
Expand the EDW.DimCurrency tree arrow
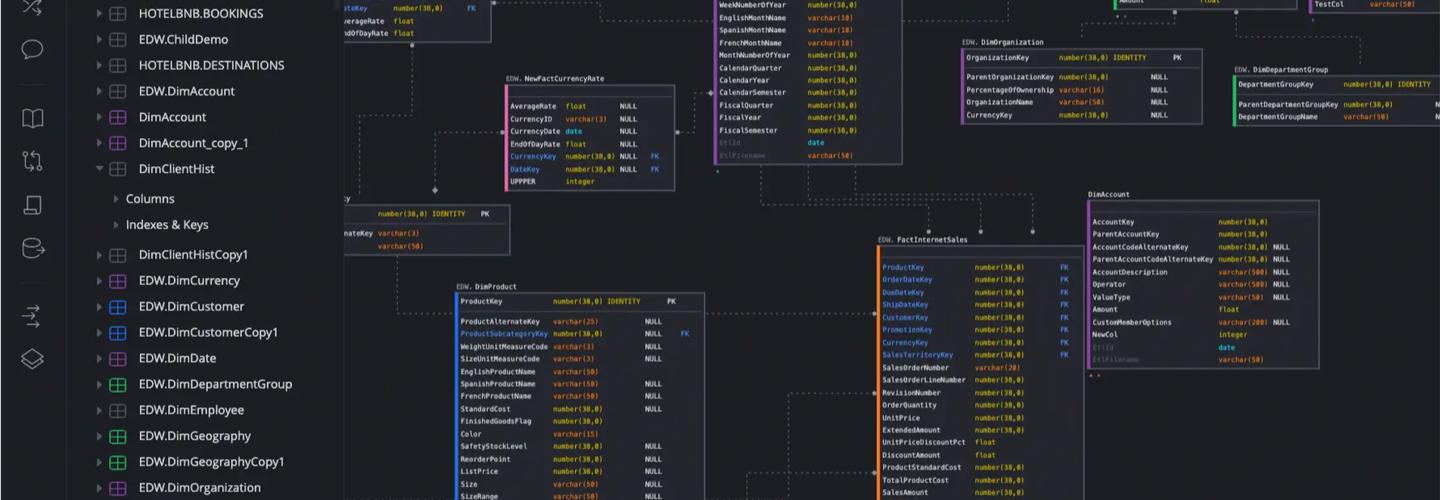pos(99,281)
